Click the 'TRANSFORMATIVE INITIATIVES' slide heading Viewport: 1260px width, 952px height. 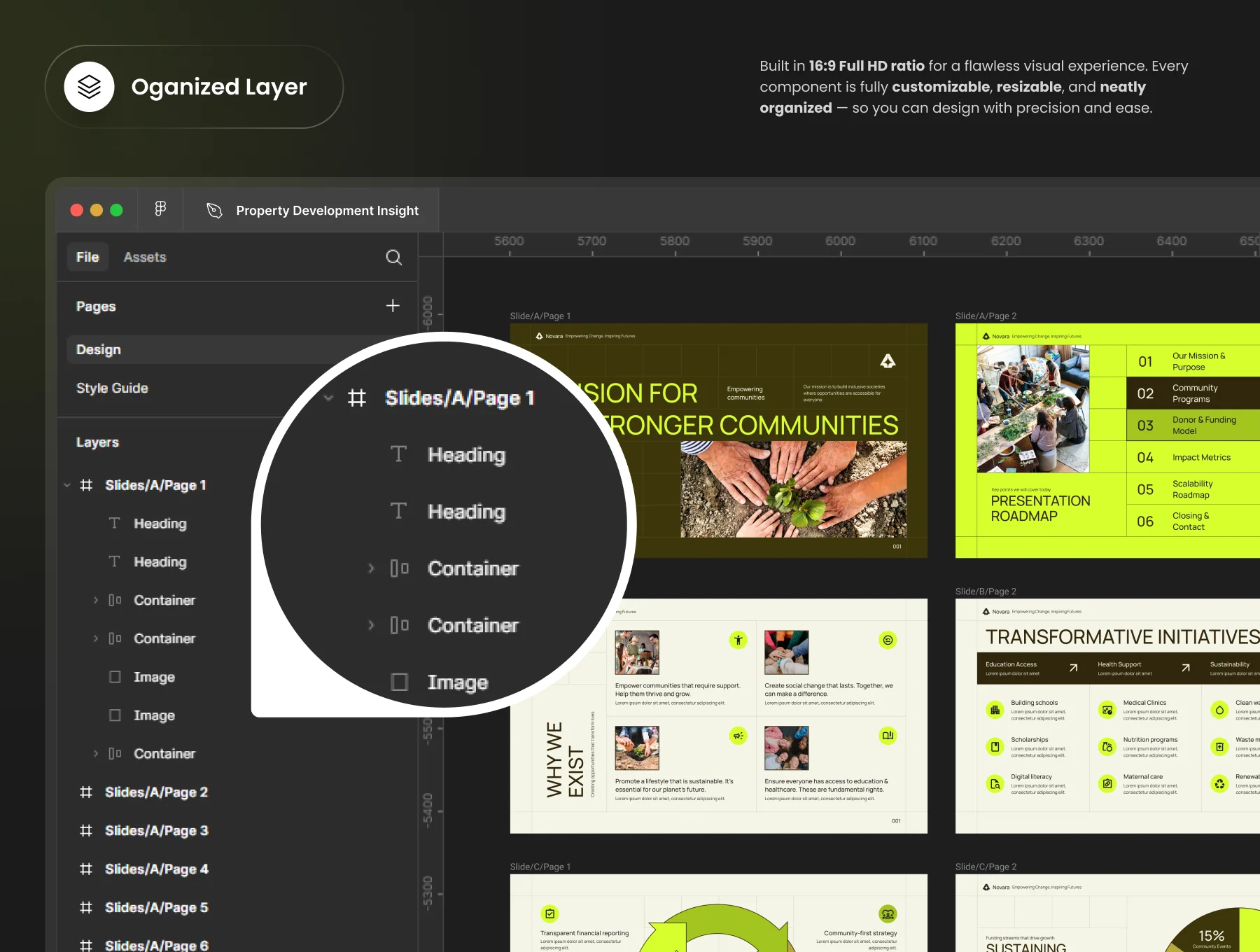pyautogui.click(x=1123, y=637)
